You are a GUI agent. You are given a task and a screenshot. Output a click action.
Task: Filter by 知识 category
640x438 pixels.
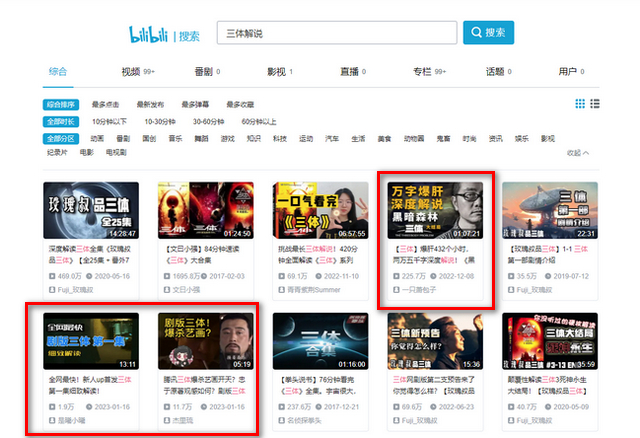coord(254,139)
